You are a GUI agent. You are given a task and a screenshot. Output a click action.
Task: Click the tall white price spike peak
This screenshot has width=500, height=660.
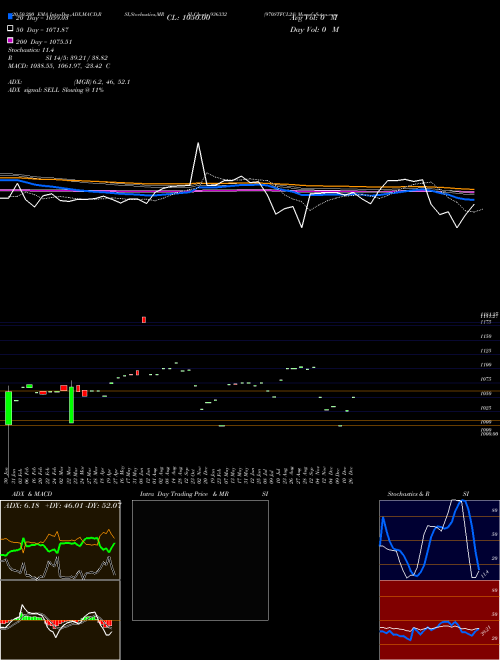click(x=198, y=144)
